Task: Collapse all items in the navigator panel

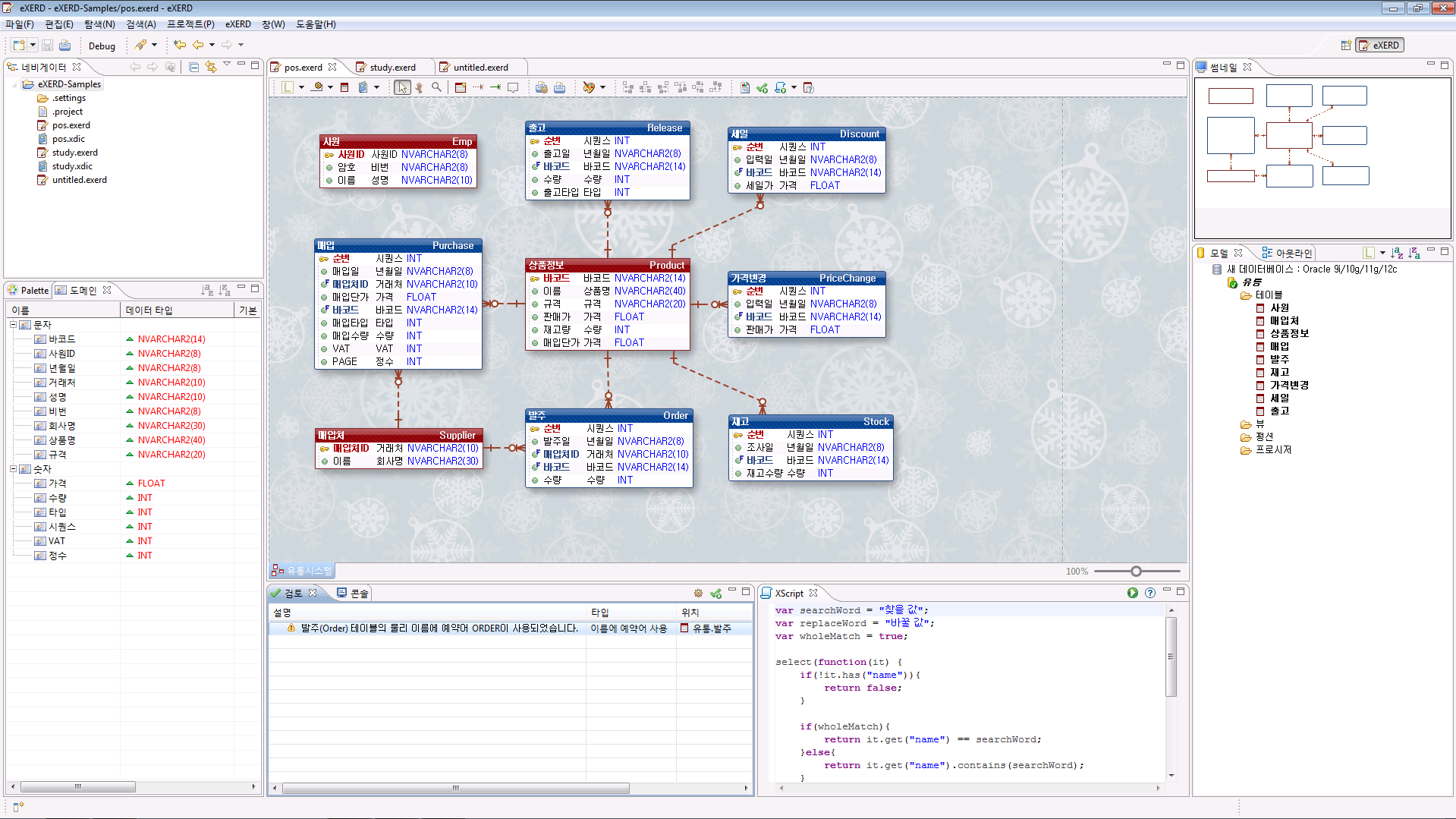Action: pyautogui.click(x=194, y=68)
